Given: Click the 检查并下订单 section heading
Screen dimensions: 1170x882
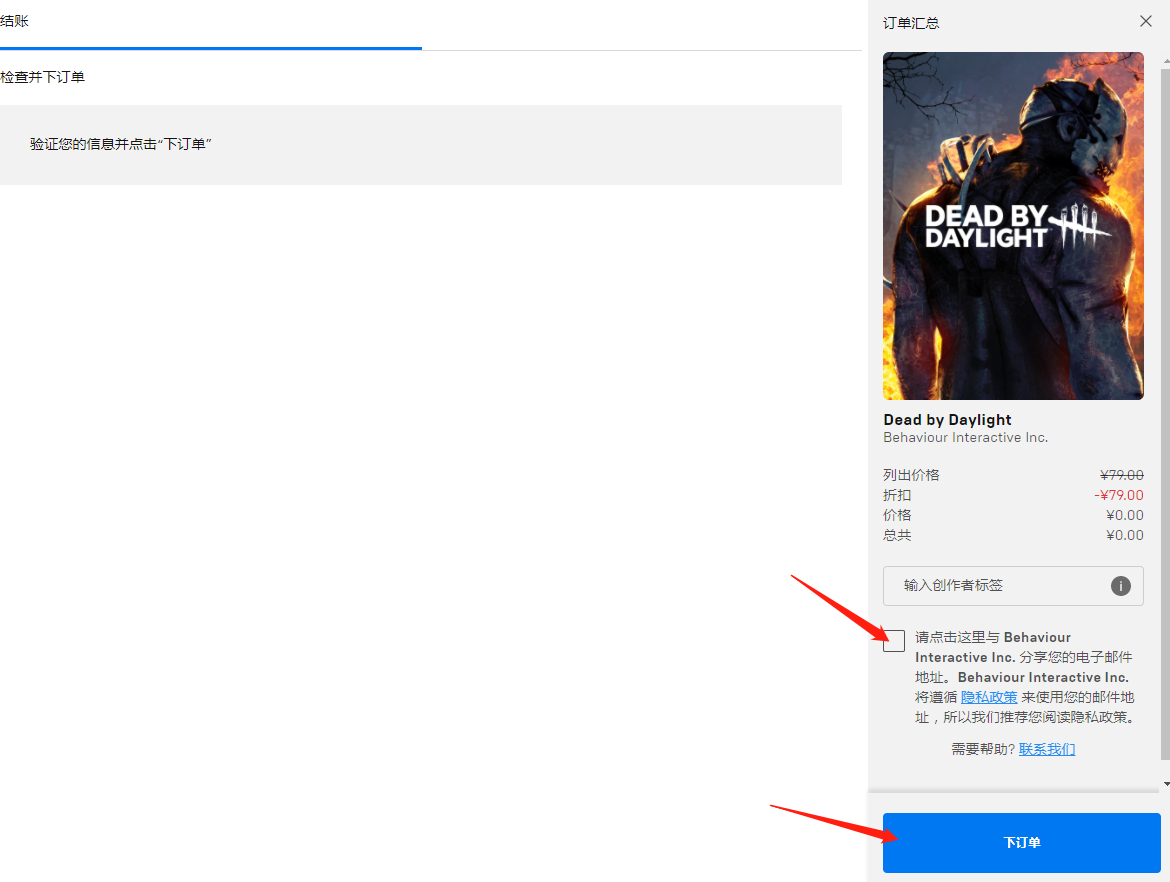Looking at the screenshot, I should (x=43, y=77).
